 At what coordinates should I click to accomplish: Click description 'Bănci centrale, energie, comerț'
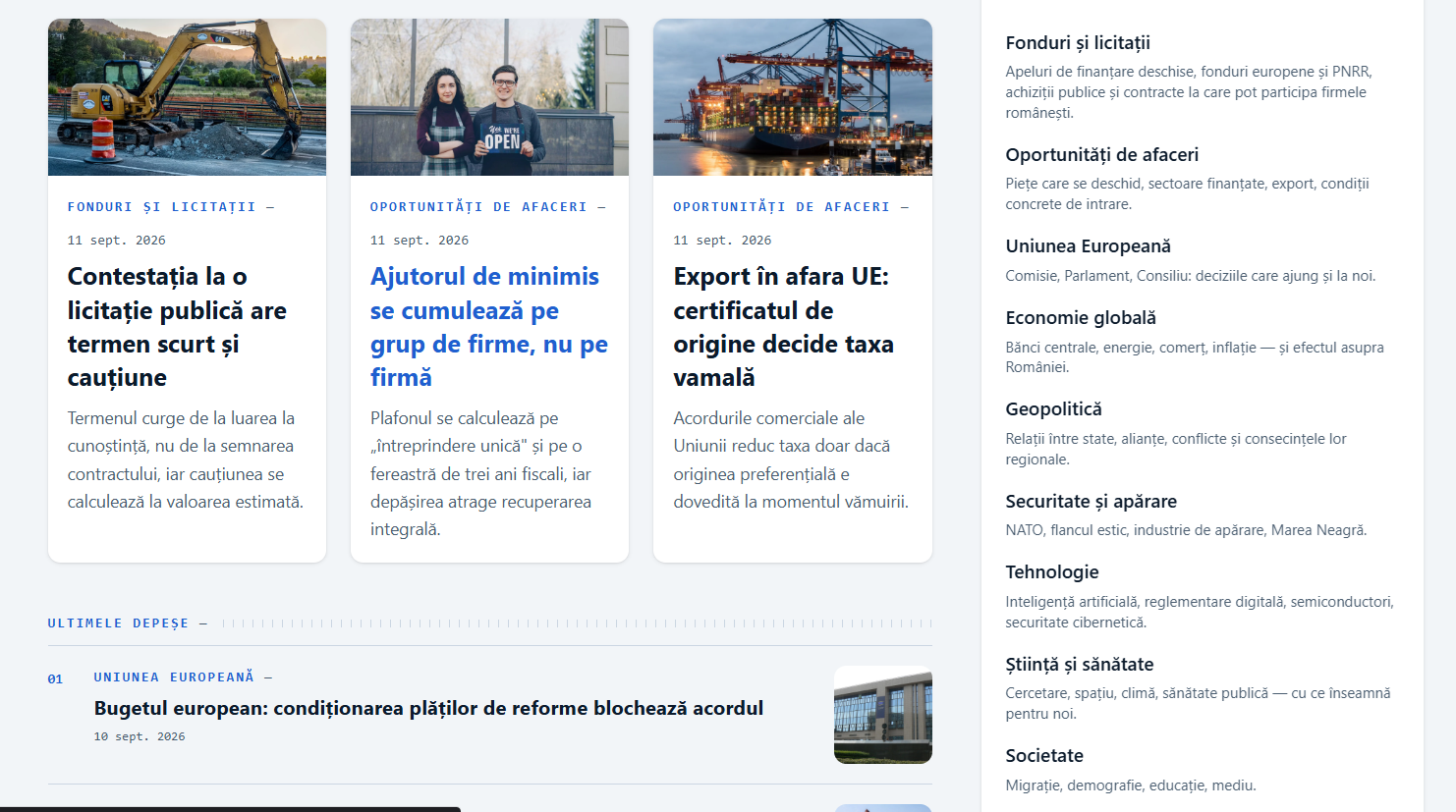(x=1194, y=357)
